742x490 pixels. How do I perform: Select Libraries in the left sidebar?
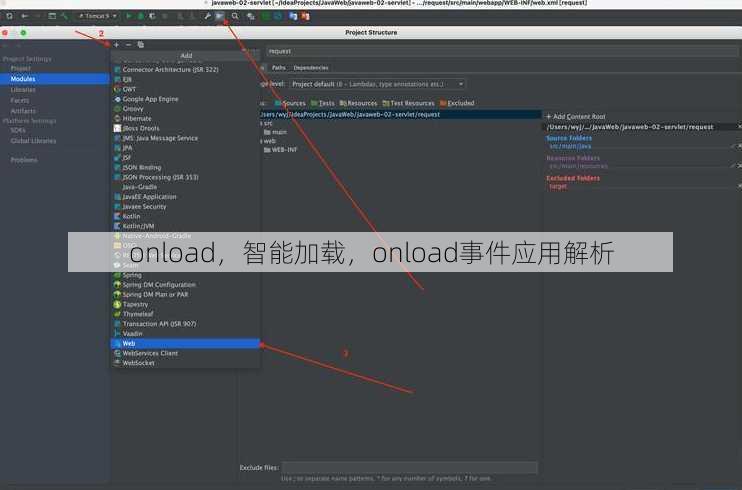pos(23,89)
